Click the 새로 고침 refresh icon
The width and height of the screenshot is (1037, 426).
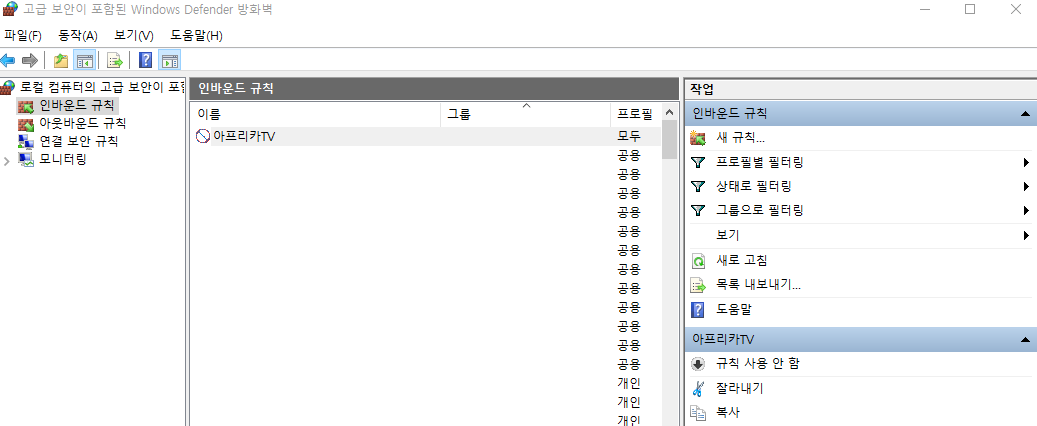(698, 261)
